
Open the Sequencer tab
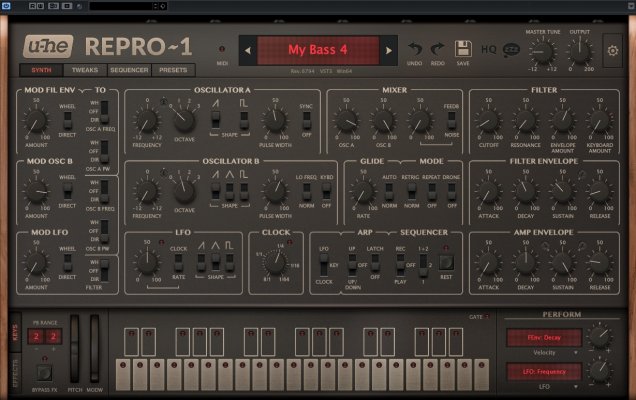click(129, 70)
